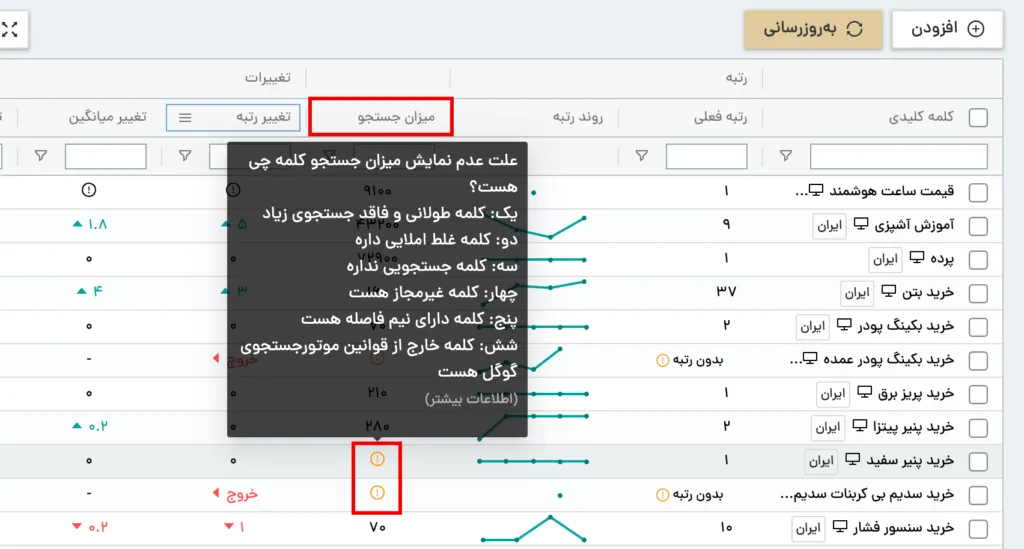
Task: Open the filter icon for تغییر رتبه column
Action: click(x=185, y=155)
